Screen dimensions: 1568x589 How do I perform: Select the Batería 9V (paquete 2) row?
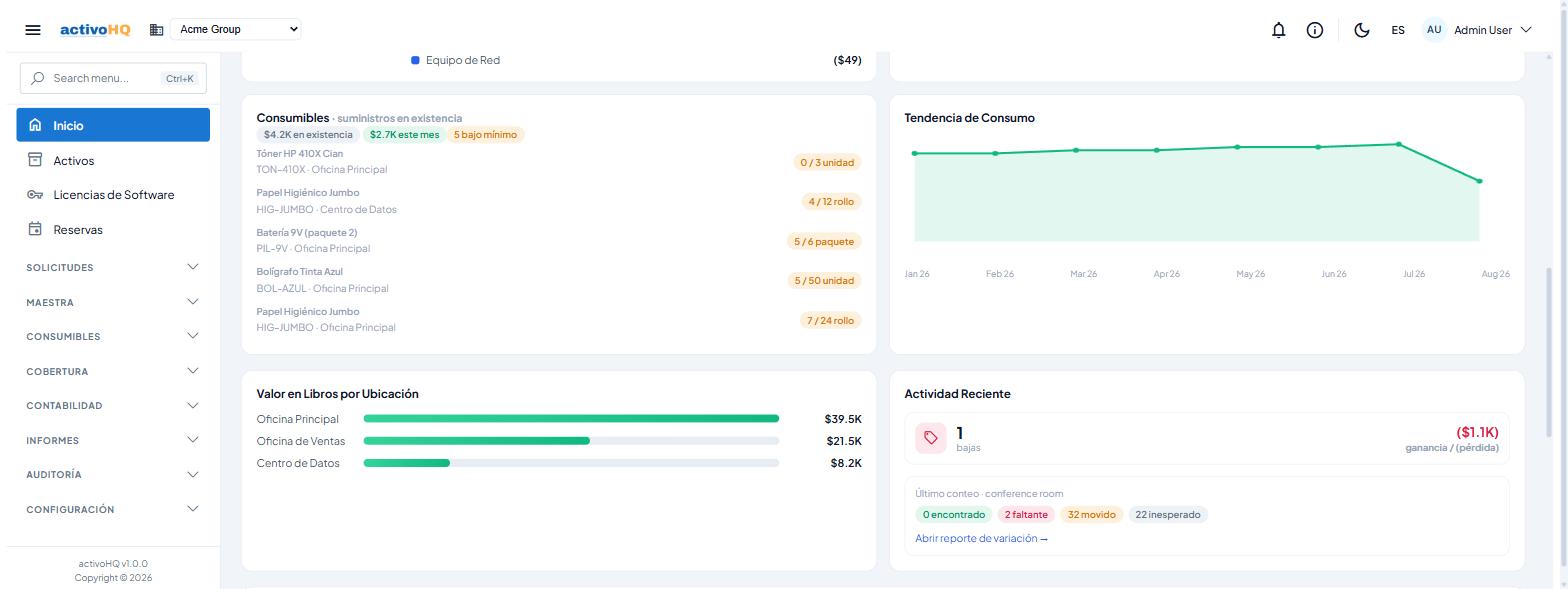pyautogui.click(x=559, y=241)
